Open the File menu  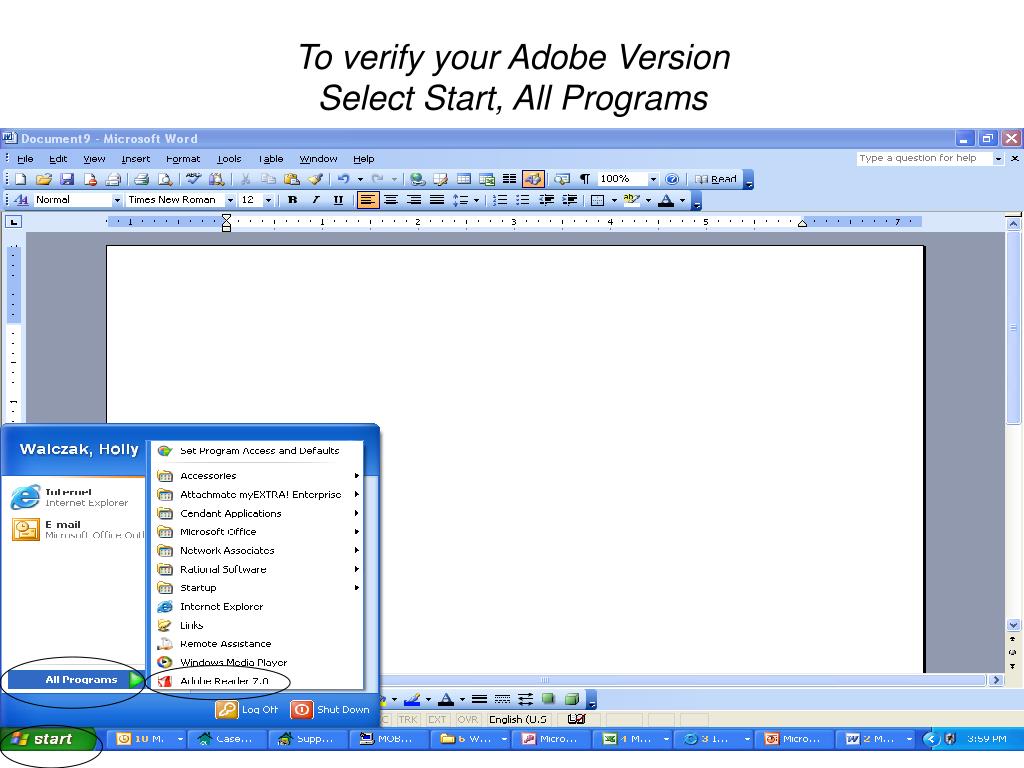(x=25, y=159)
